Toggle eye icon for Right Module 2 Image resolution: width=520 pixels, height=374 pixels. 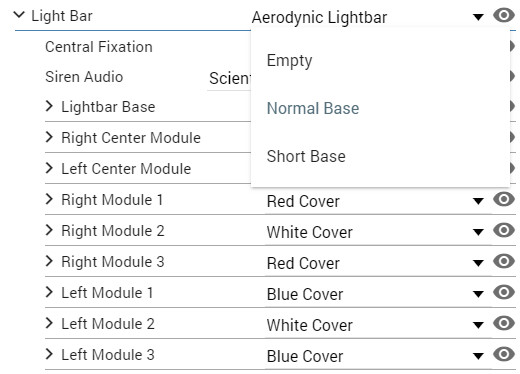coord(504,230)
